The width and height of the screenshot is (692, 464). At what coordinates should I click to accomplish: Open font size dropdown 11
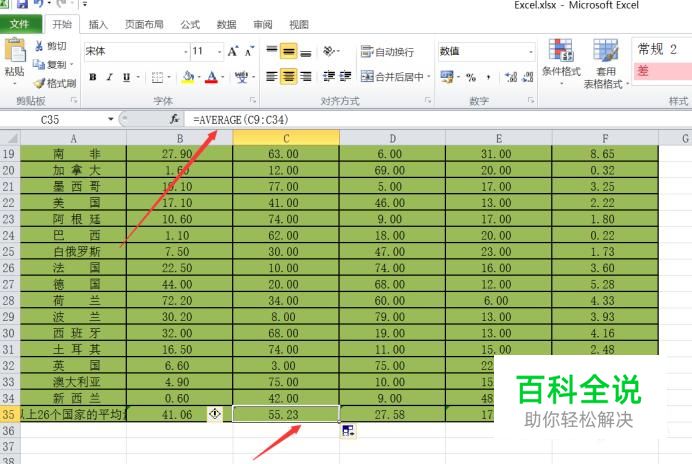pyautogui.click(x=219, y=52)
